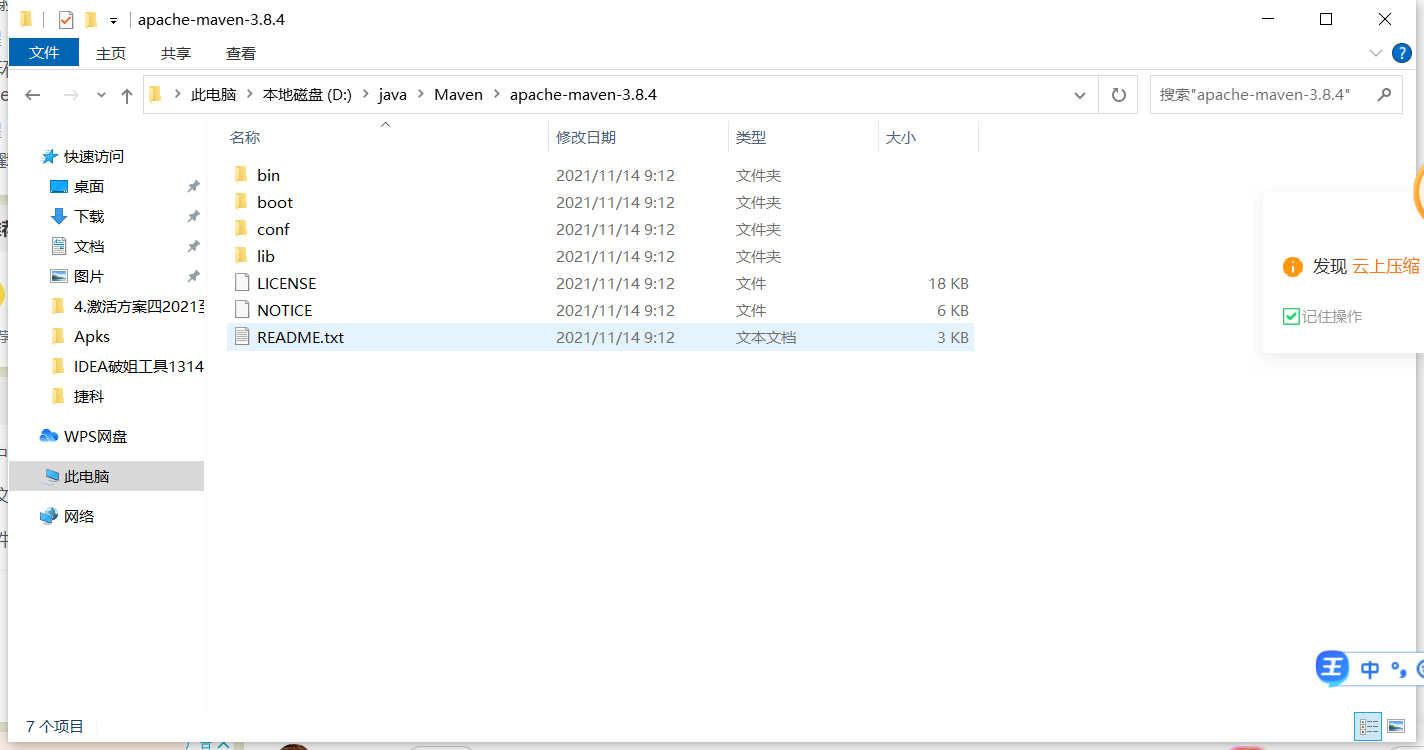The height and width of the screenshot is (750, 1424).
Task: Expand chevron after 本地磁盘 (D:) breadcrumb
Action: pos(365,95)
